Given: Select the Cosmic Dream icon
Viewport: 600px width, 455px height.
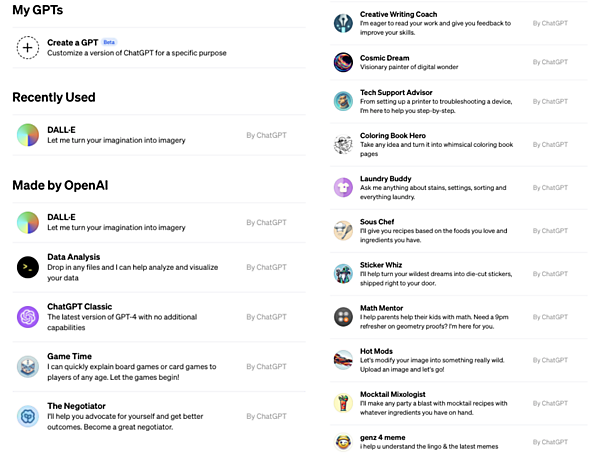Looking at the screenshot, I should click(343, 62).
